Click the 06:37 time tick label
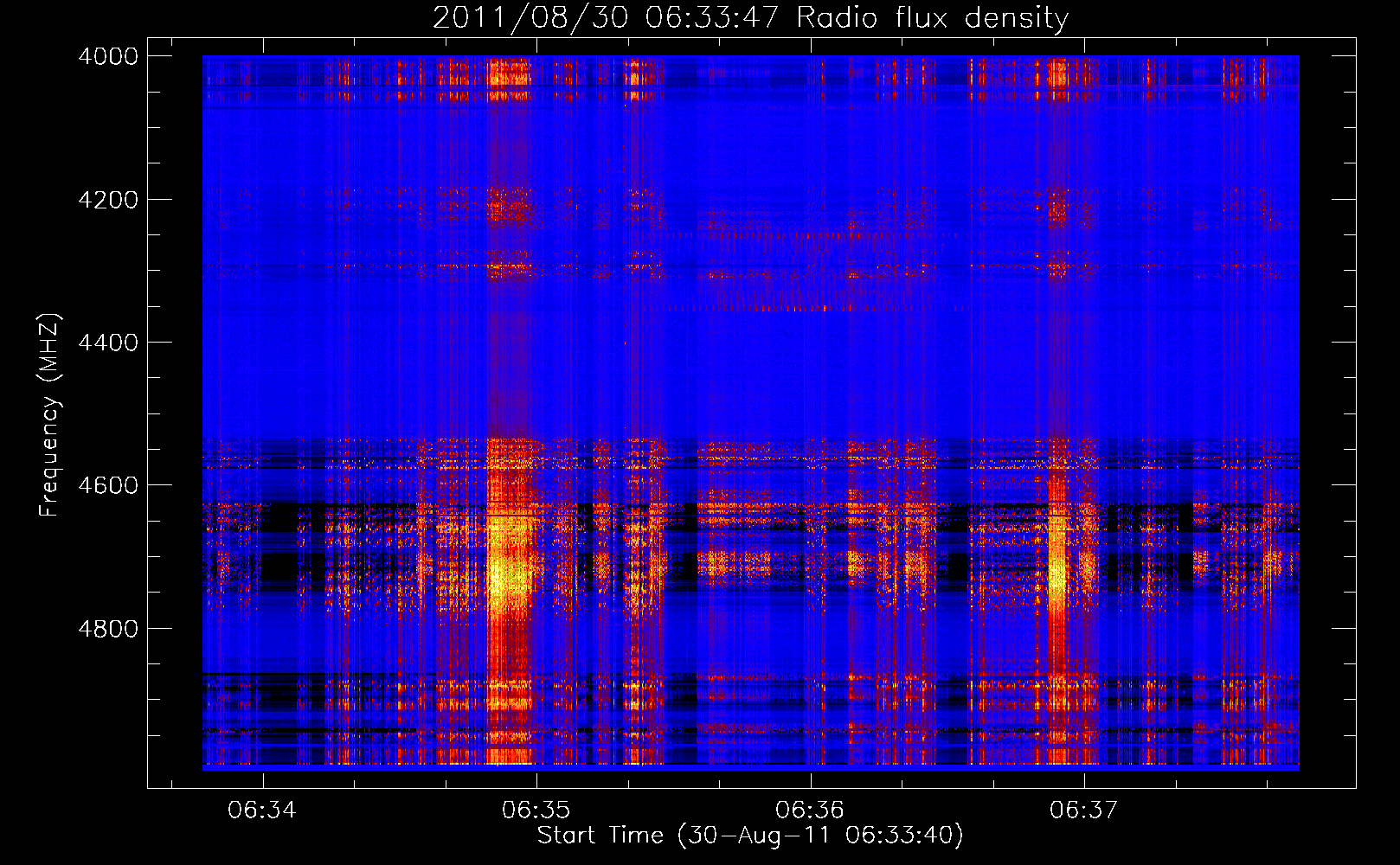 [1084, 811]
